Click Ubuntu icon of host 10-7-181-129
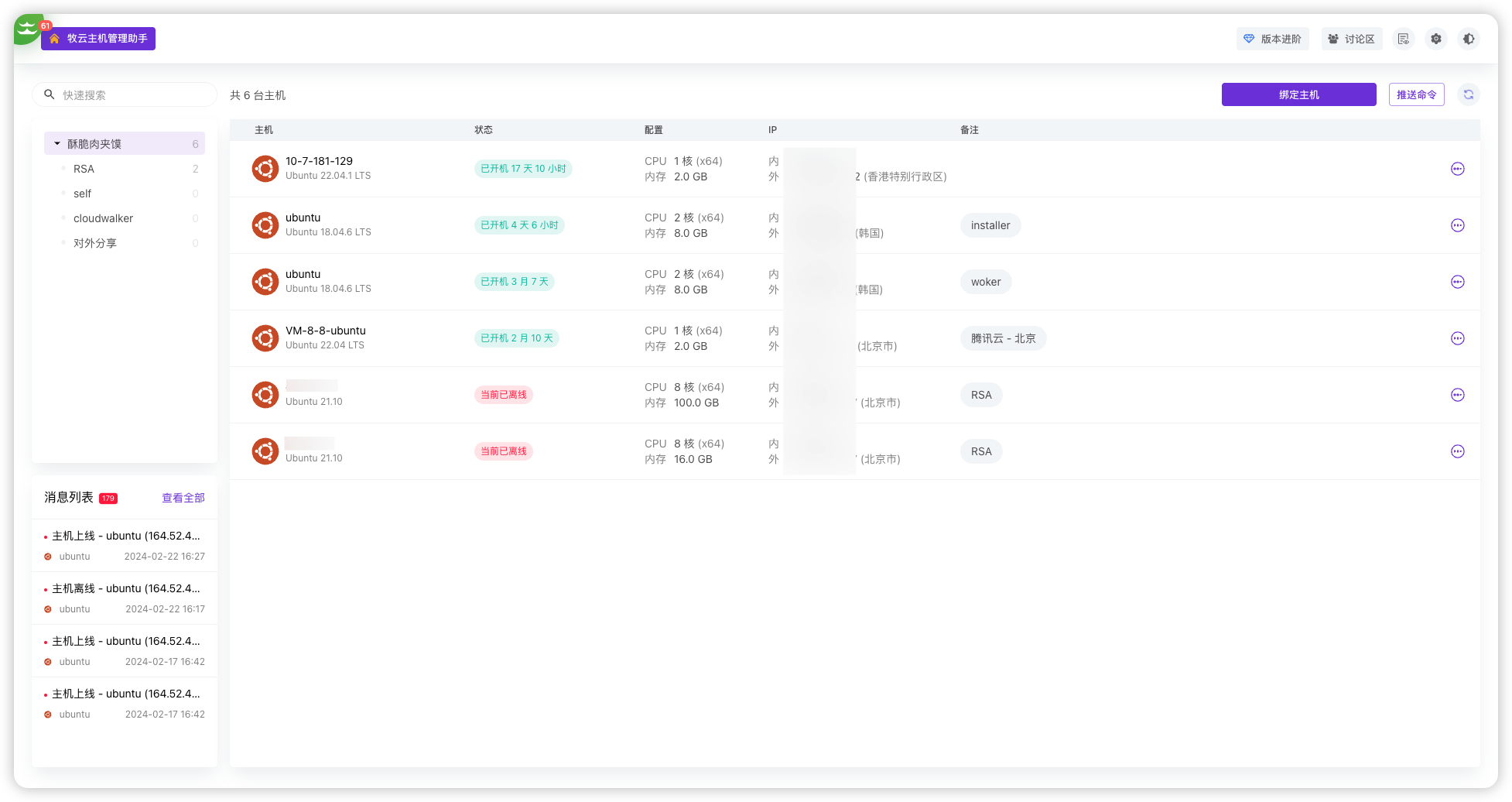Viewport: 1512px width, 802px height. pyautogui.click(x=265, y=169)
